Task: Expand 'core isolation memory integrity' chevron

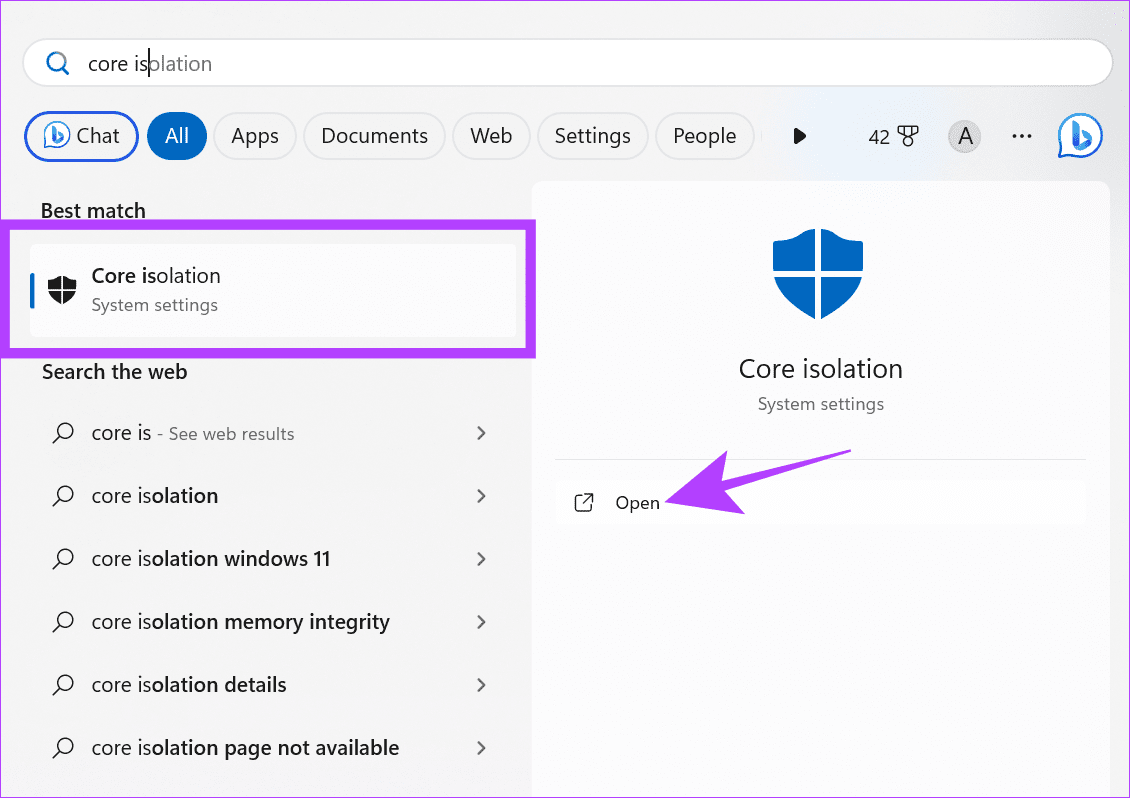Action: coord(481,622)
